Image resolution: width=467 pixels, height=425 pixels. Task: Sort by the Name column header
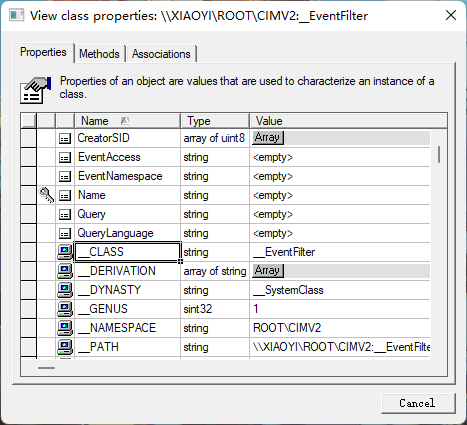[x=127, y=121]
